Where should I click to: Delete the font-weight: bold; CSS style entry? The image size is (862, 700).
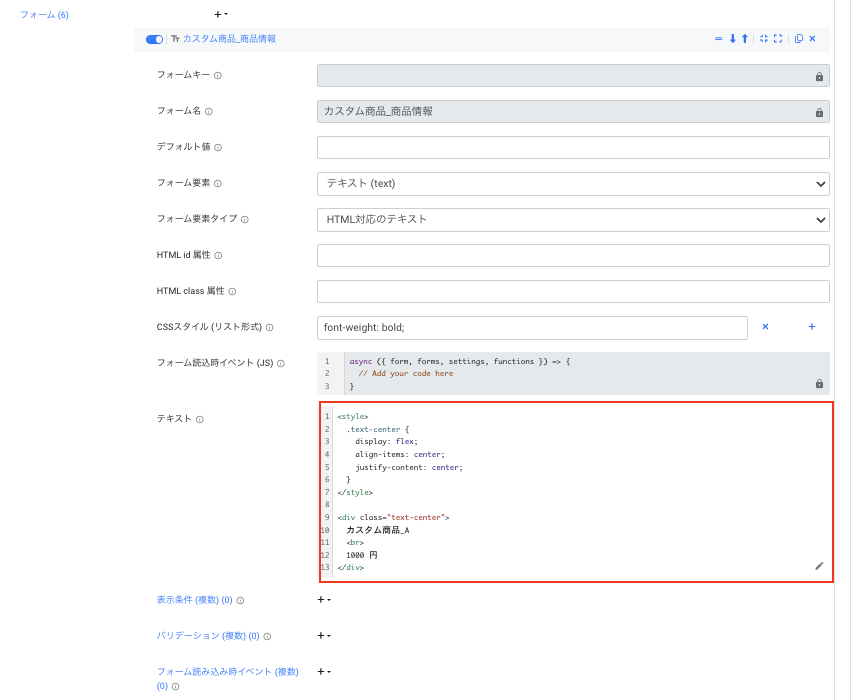tap(765, 327)
